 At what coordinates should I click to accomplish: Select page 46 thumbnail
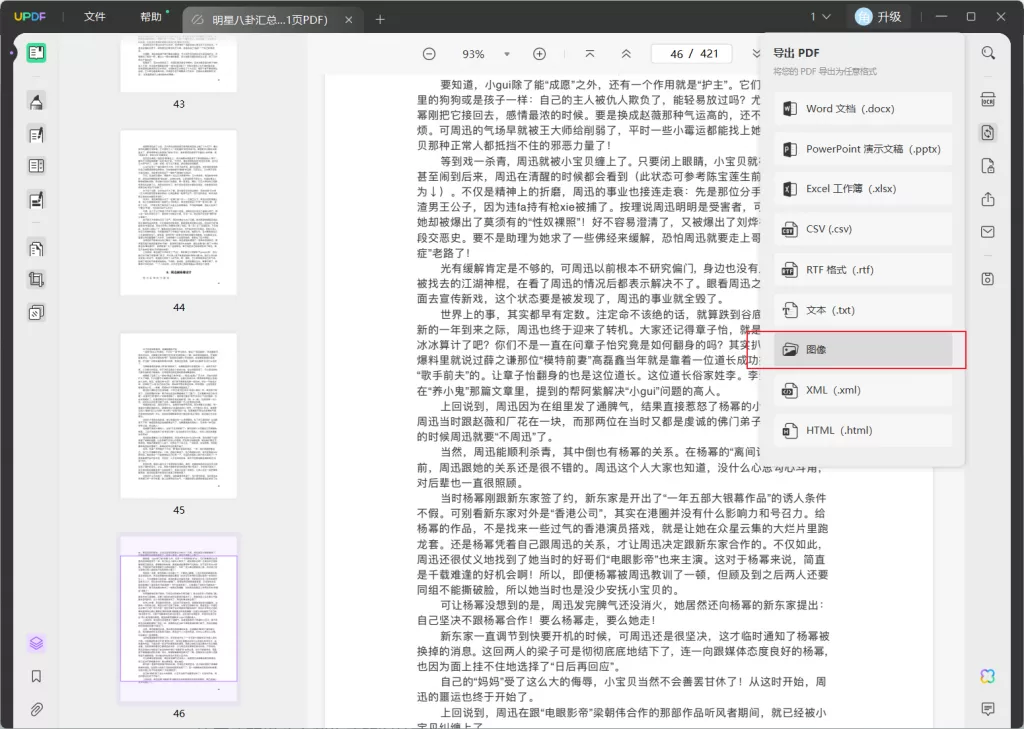click(x=179, y=619)
